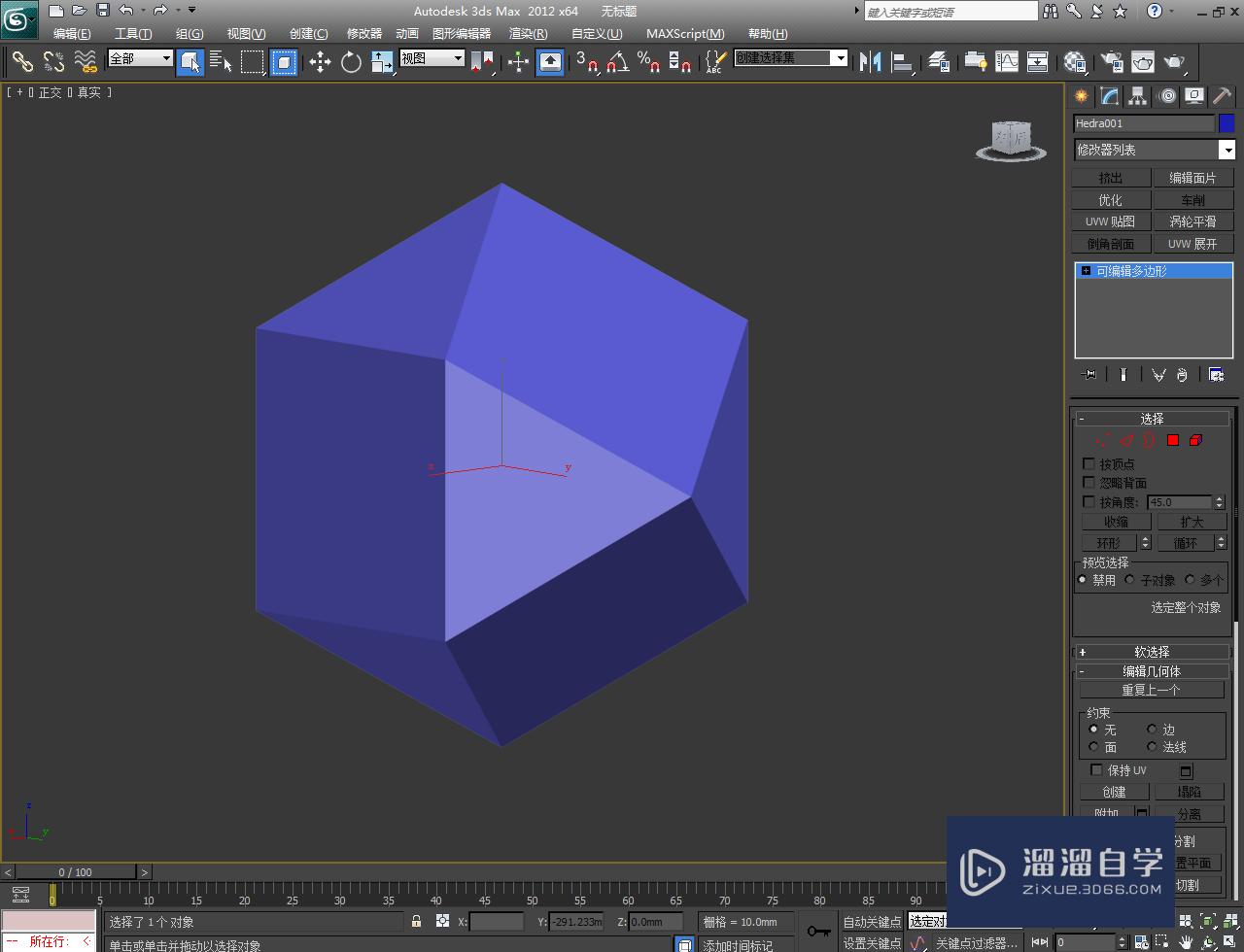This screenshot has width=1244, height=952.
Task: Expand the 可编辑多边形 stack entry
Action: (1086, 271)
